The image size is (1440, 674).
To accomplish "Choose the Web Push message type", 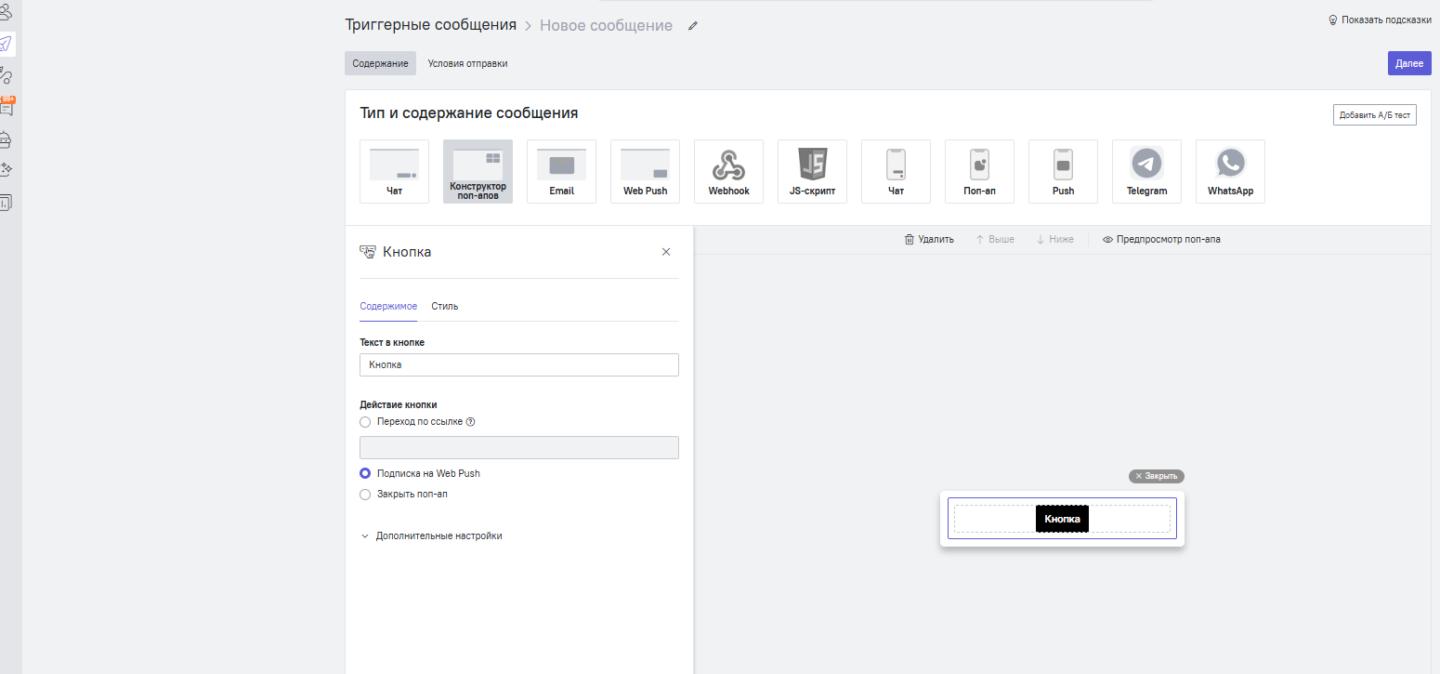I will pos(645,171).
